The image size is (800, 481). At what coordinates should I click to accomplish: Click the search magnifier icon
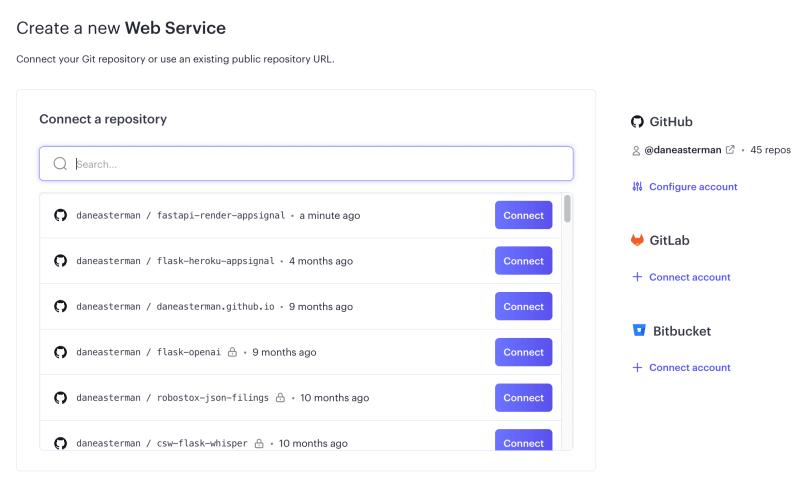pos(60,164)
